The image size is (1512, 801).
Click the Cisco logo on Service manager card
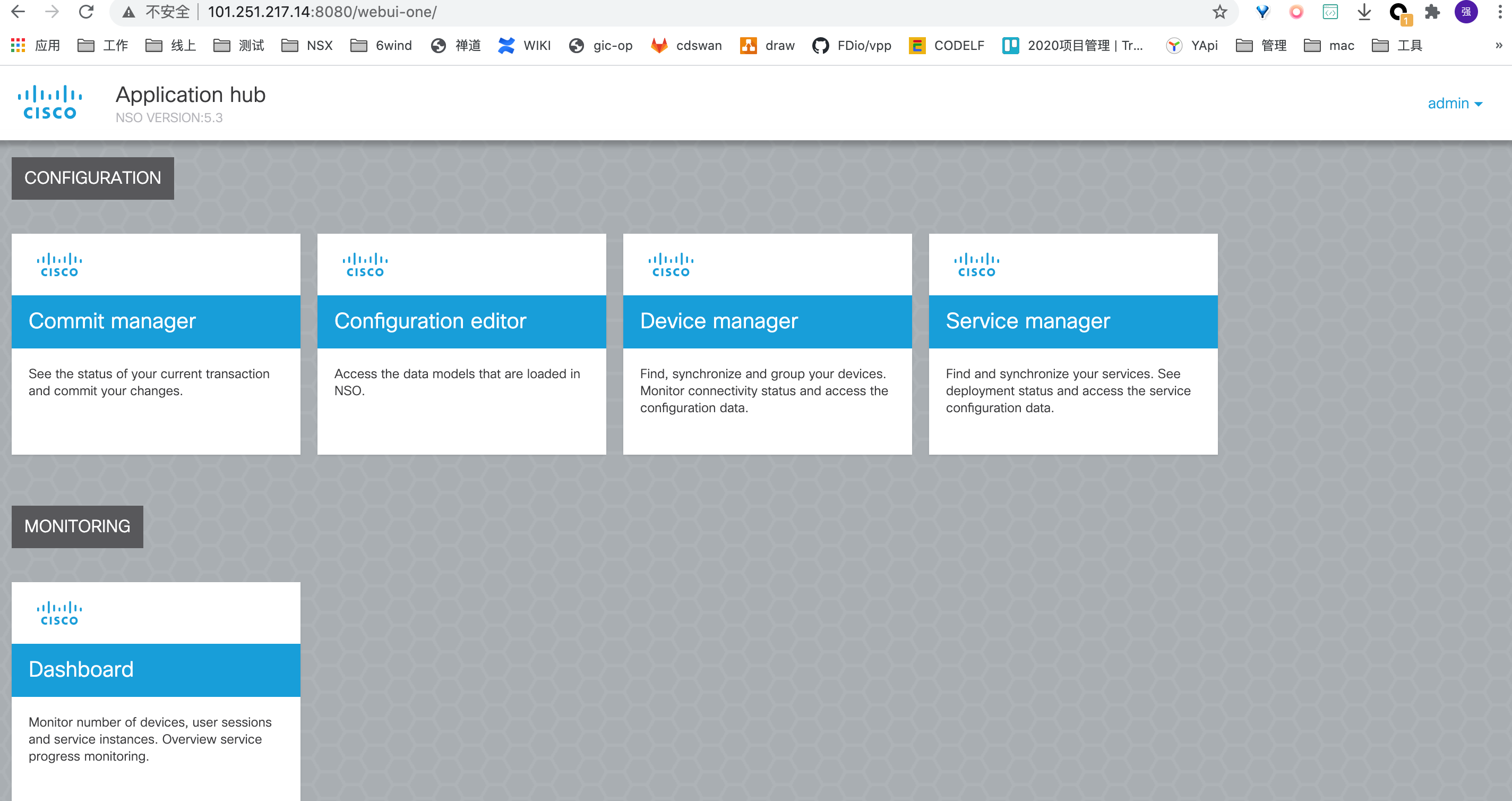coord(977,265)
